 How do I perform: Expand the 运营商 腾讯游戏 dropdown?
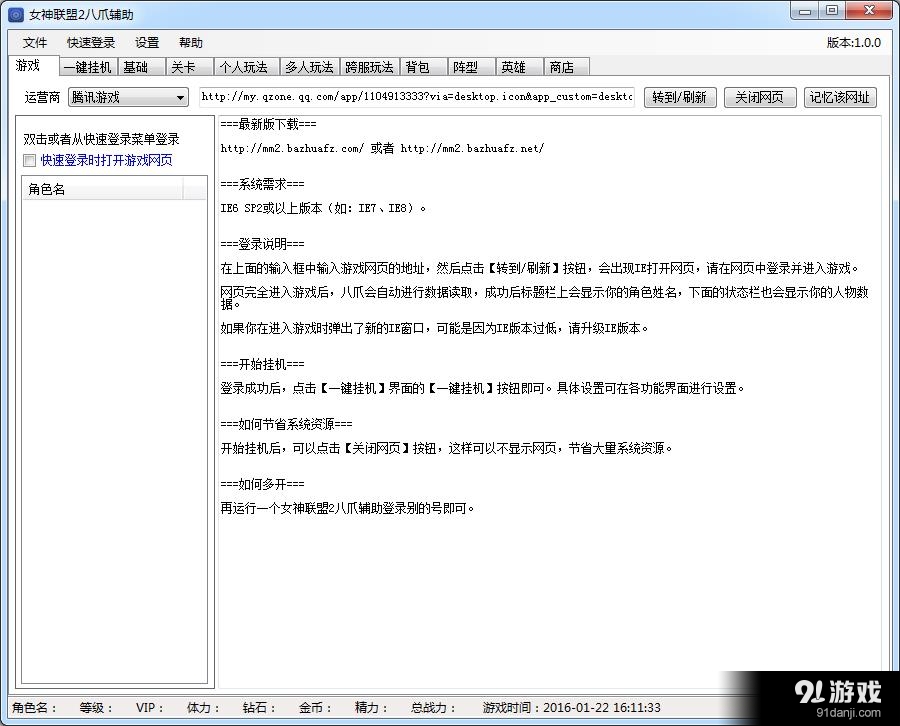tap(128, 97)
